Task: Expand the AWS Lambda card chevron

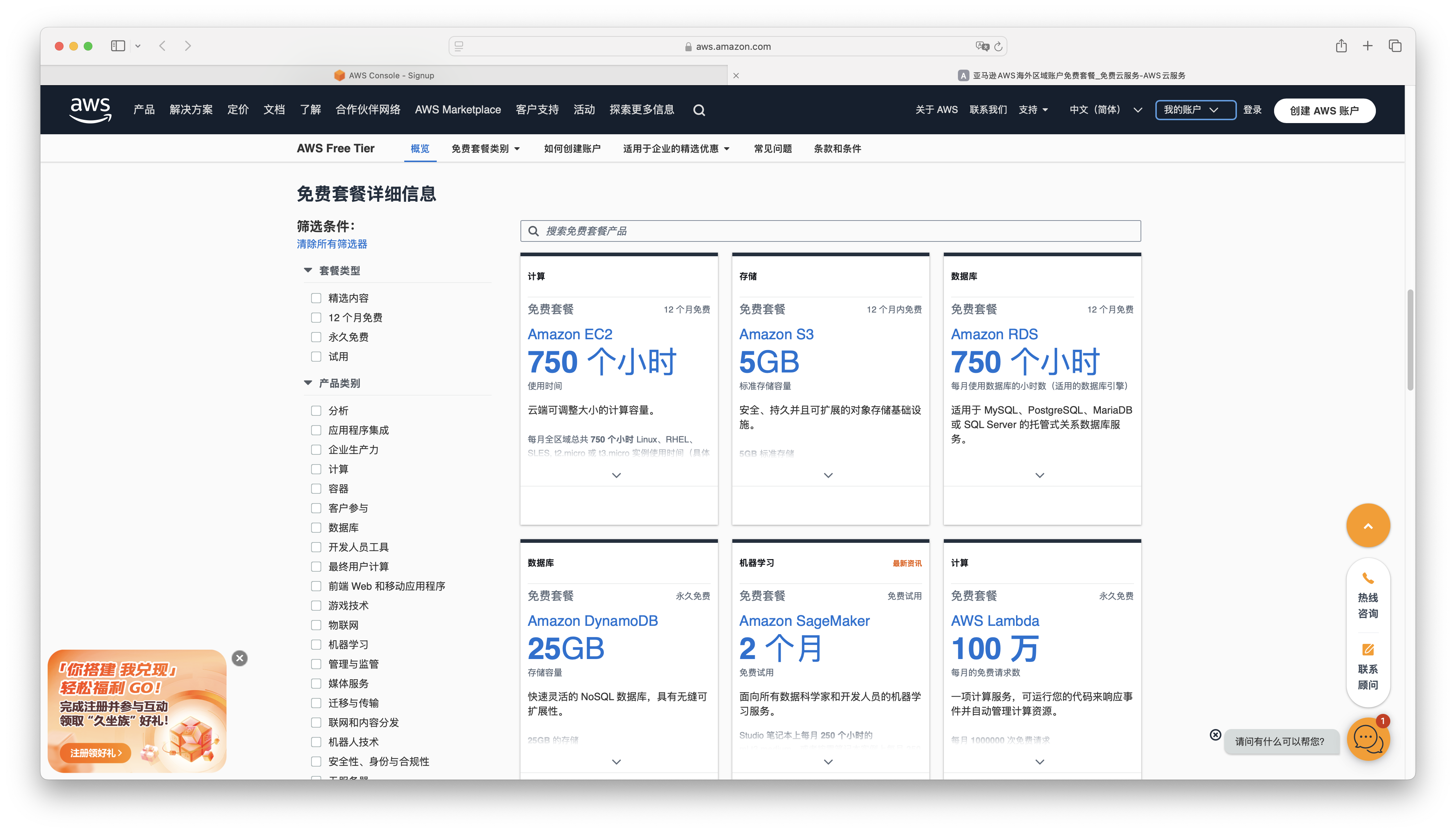Action: (x=1039, y=762)
